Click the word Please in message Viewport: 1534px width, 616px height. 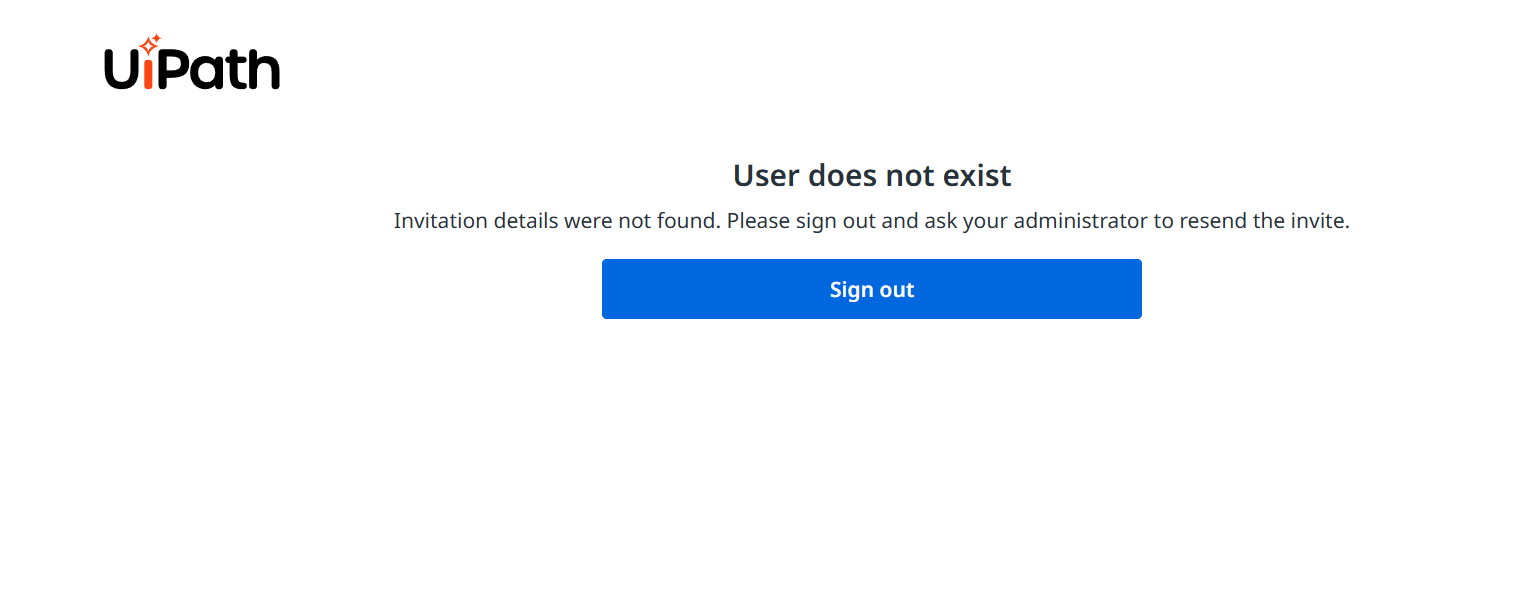[x=759, y=221]
